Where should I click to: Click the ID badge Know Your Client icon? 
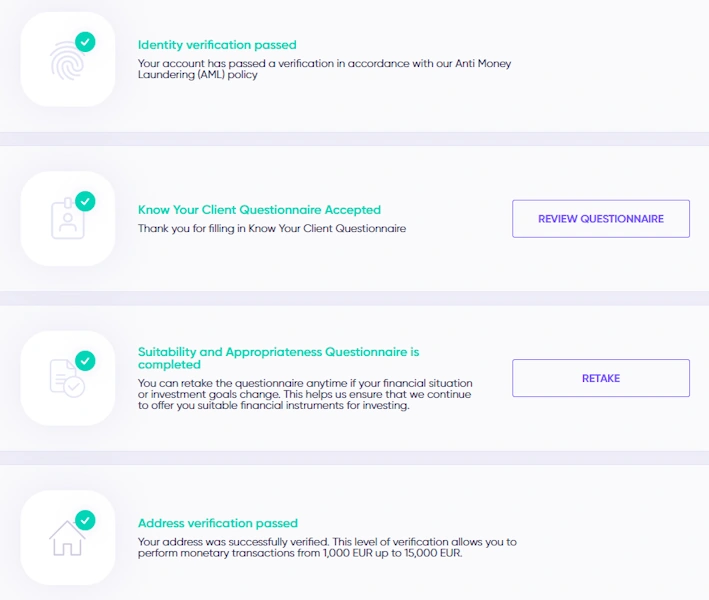pos(65,220)
